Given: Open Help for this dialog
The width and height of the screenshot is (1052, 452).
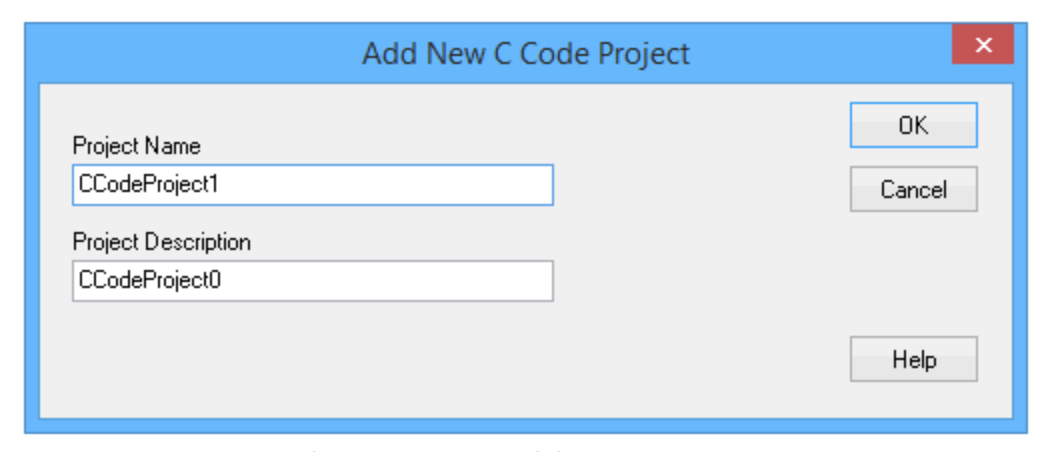Looking at the screenshot, I should click(912, 359).
